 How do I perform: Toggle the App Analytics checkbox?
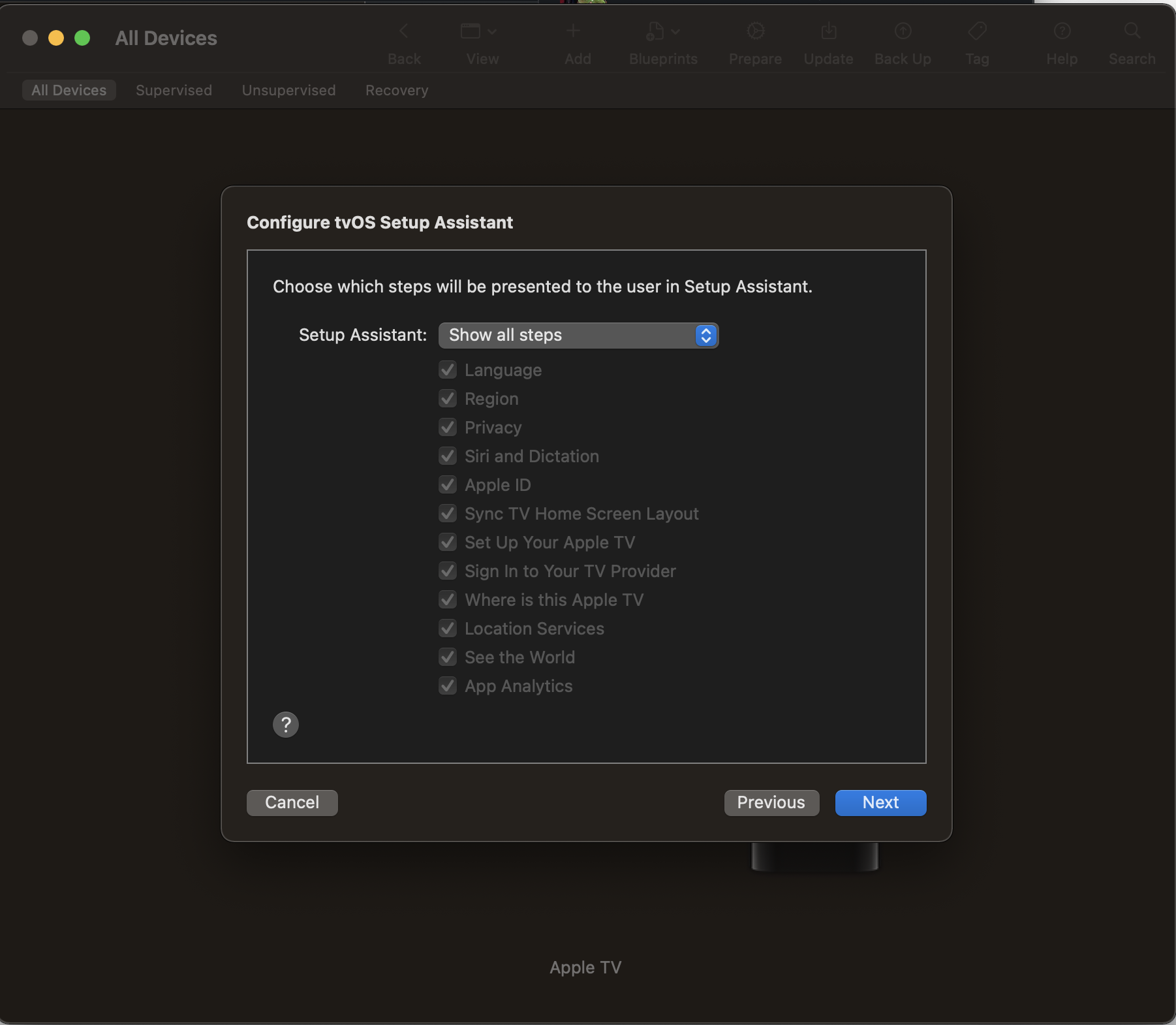(x=448, y=686)
